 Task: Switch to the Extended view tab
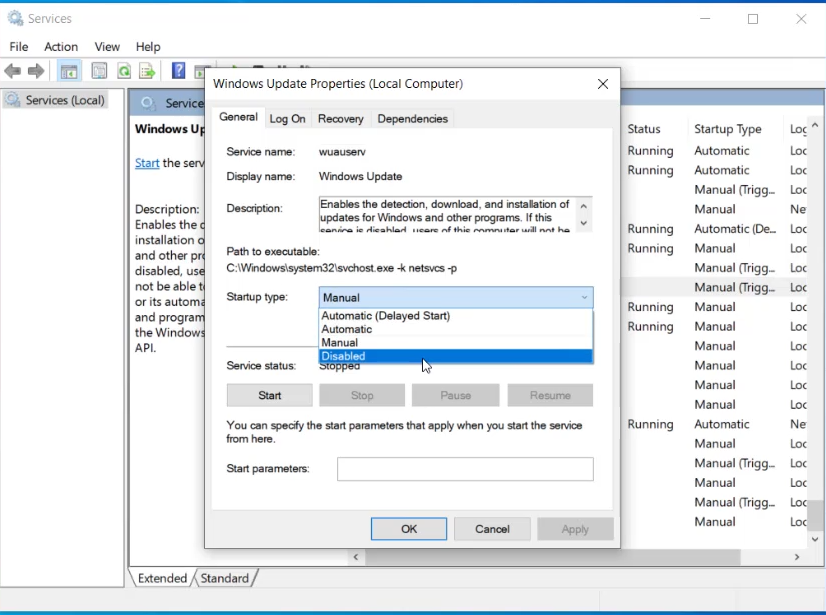[x=162, y=578]
